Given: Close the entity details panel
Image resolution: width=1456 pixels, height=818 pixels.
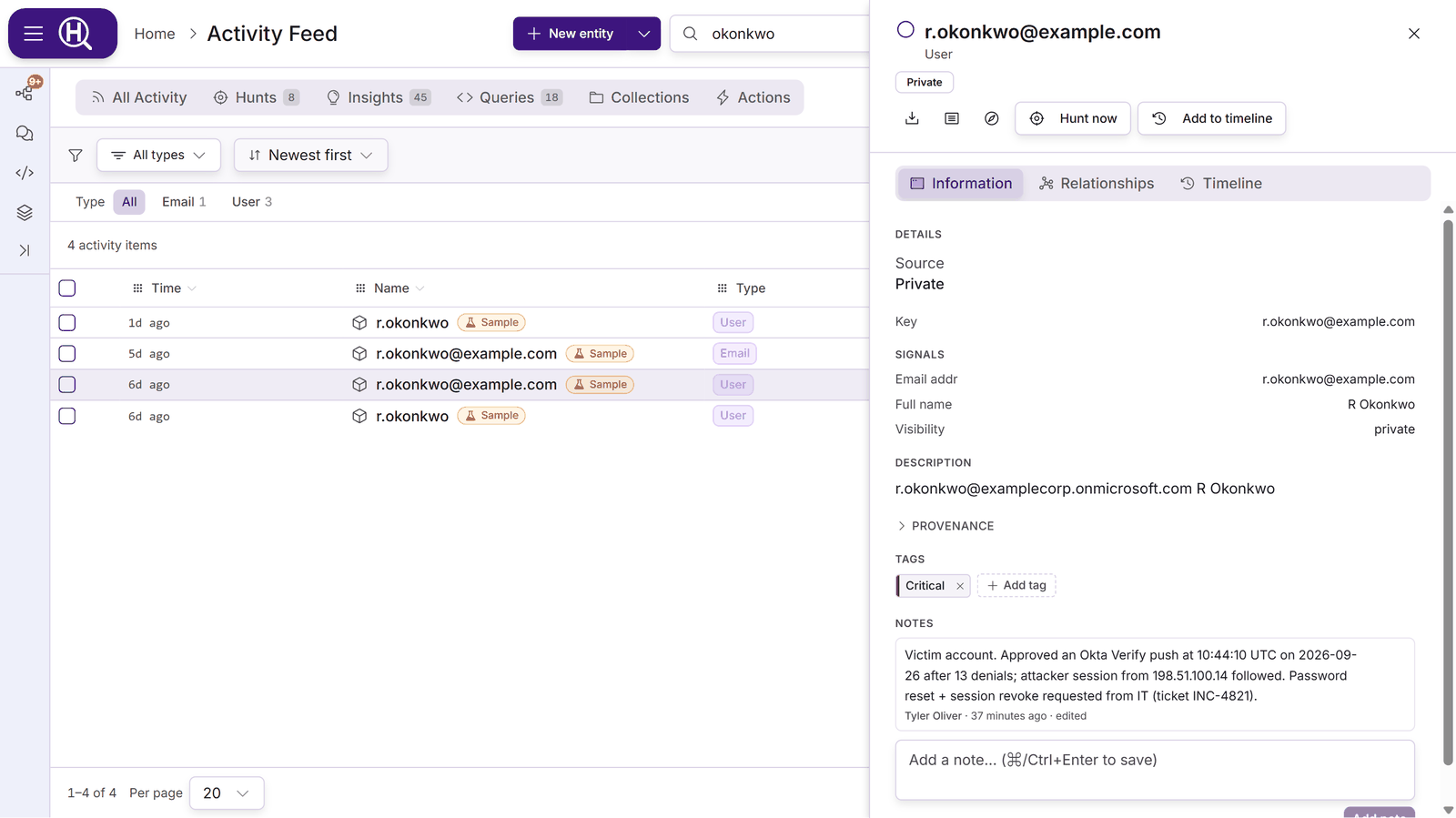Looking at the screenshot, I should [x=1414, y=34].
